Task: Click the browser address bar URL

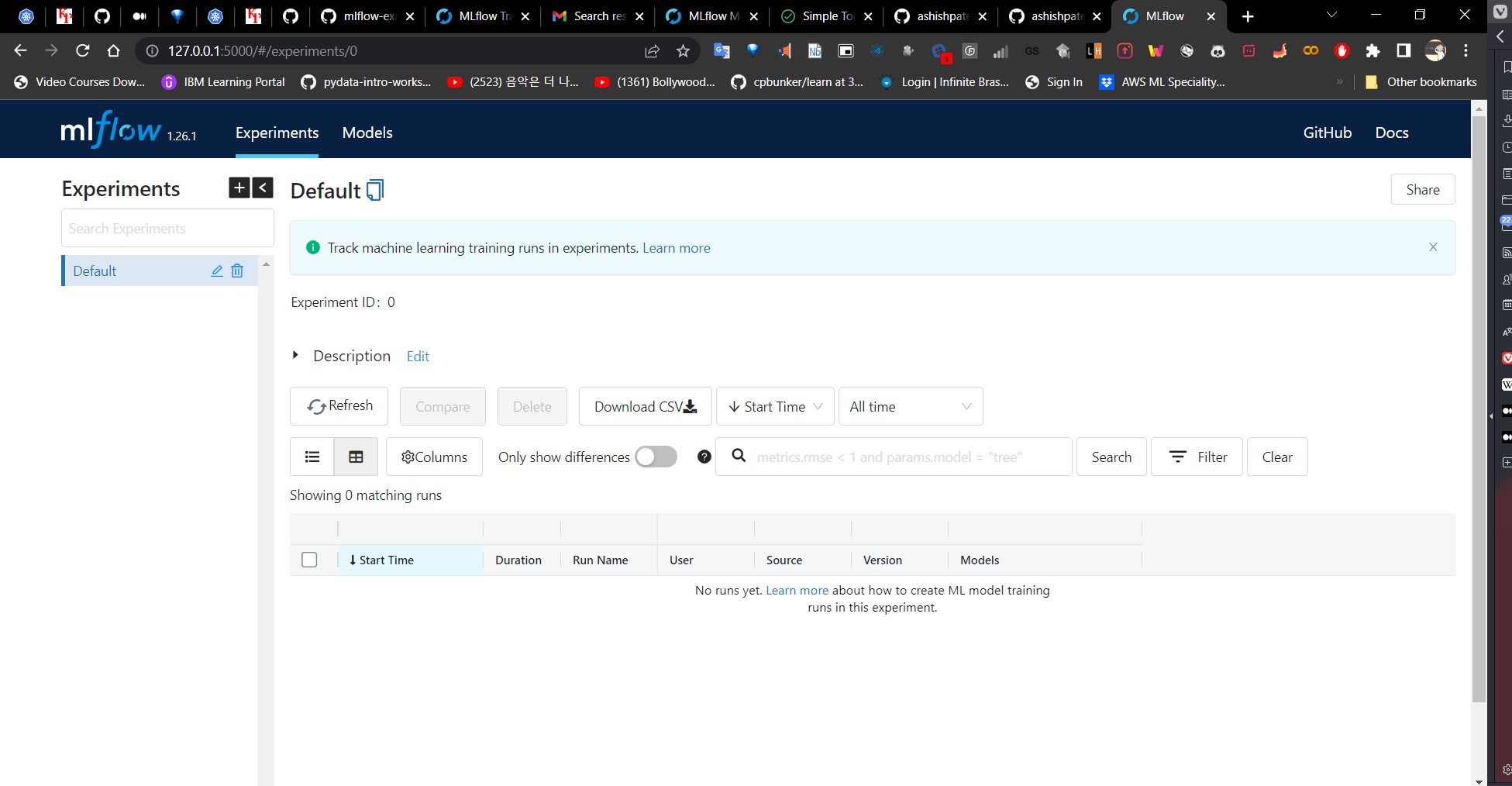Action: [262, 50]
